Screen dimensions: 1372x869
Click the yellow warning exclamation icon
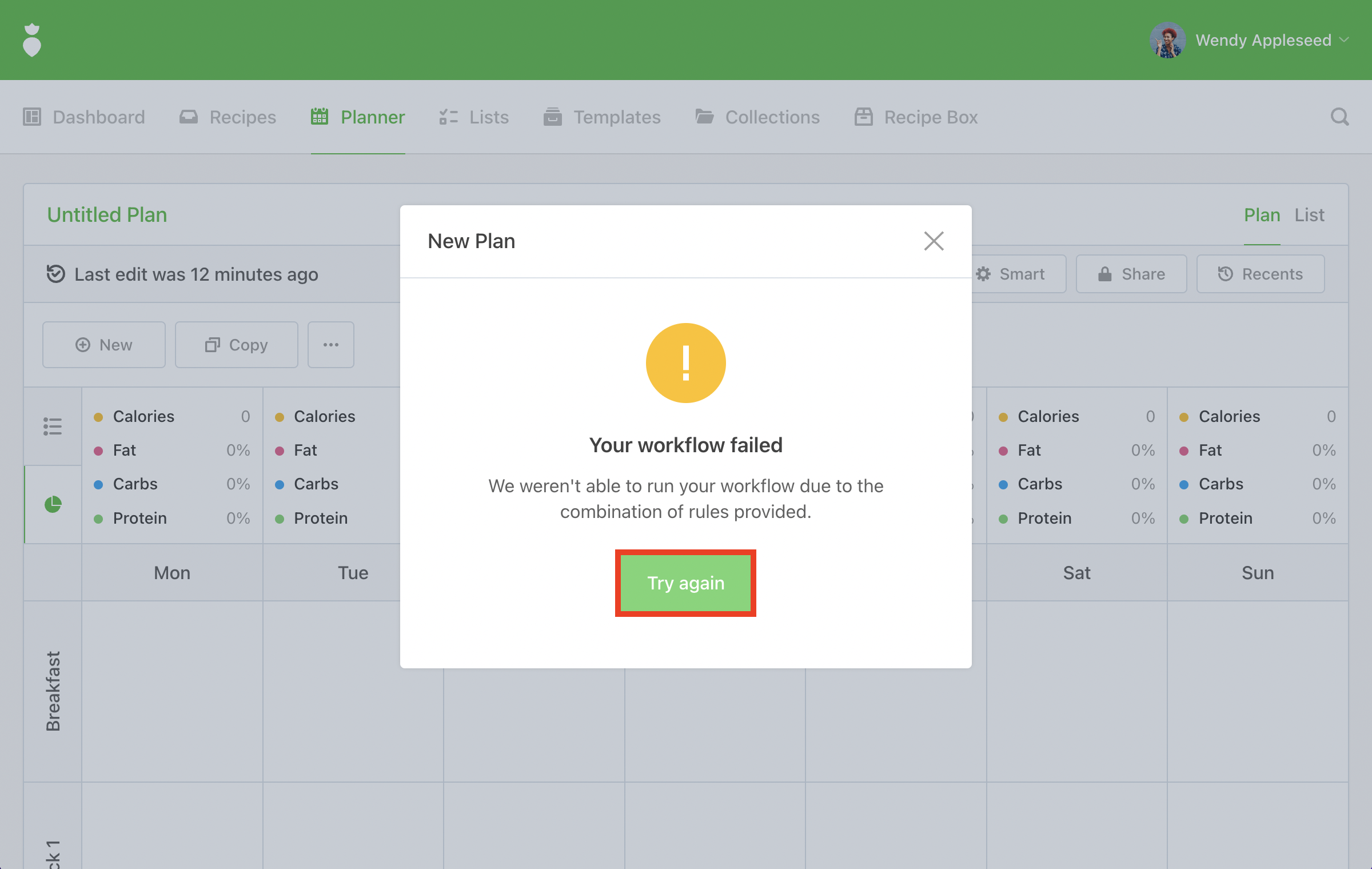click(x=685, y=363)
